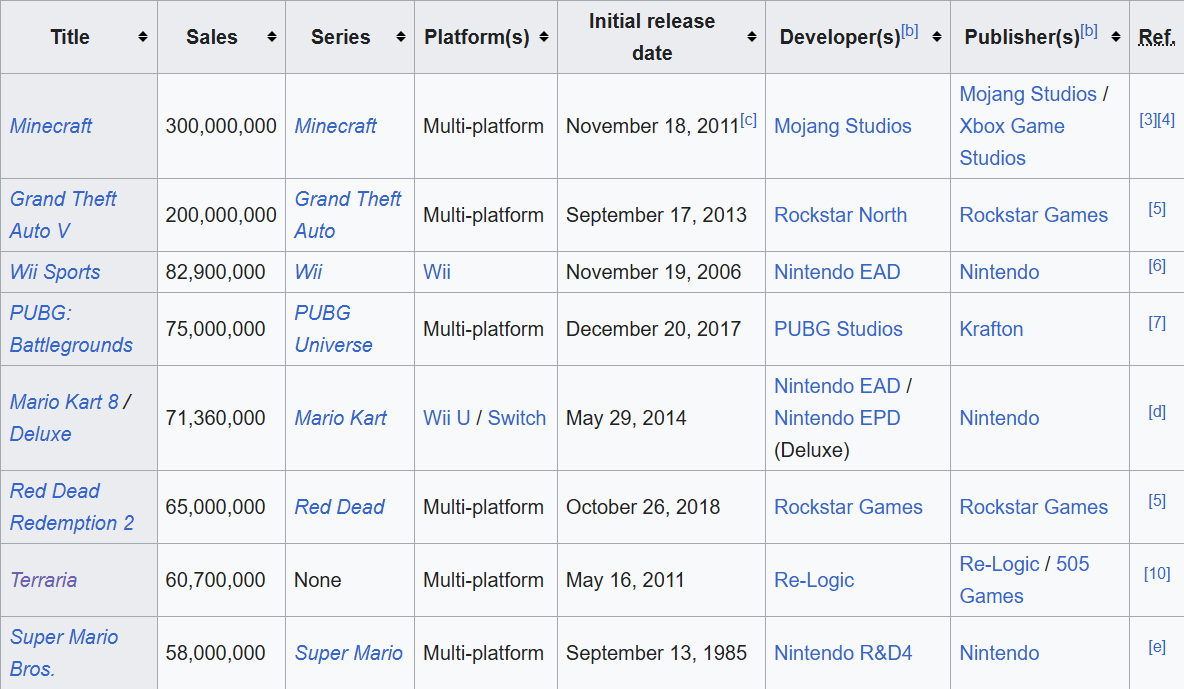Open the PUBG Studios developer link
Image resolution: width=1184 pixels, height=689 pixels.
point(838,329)
